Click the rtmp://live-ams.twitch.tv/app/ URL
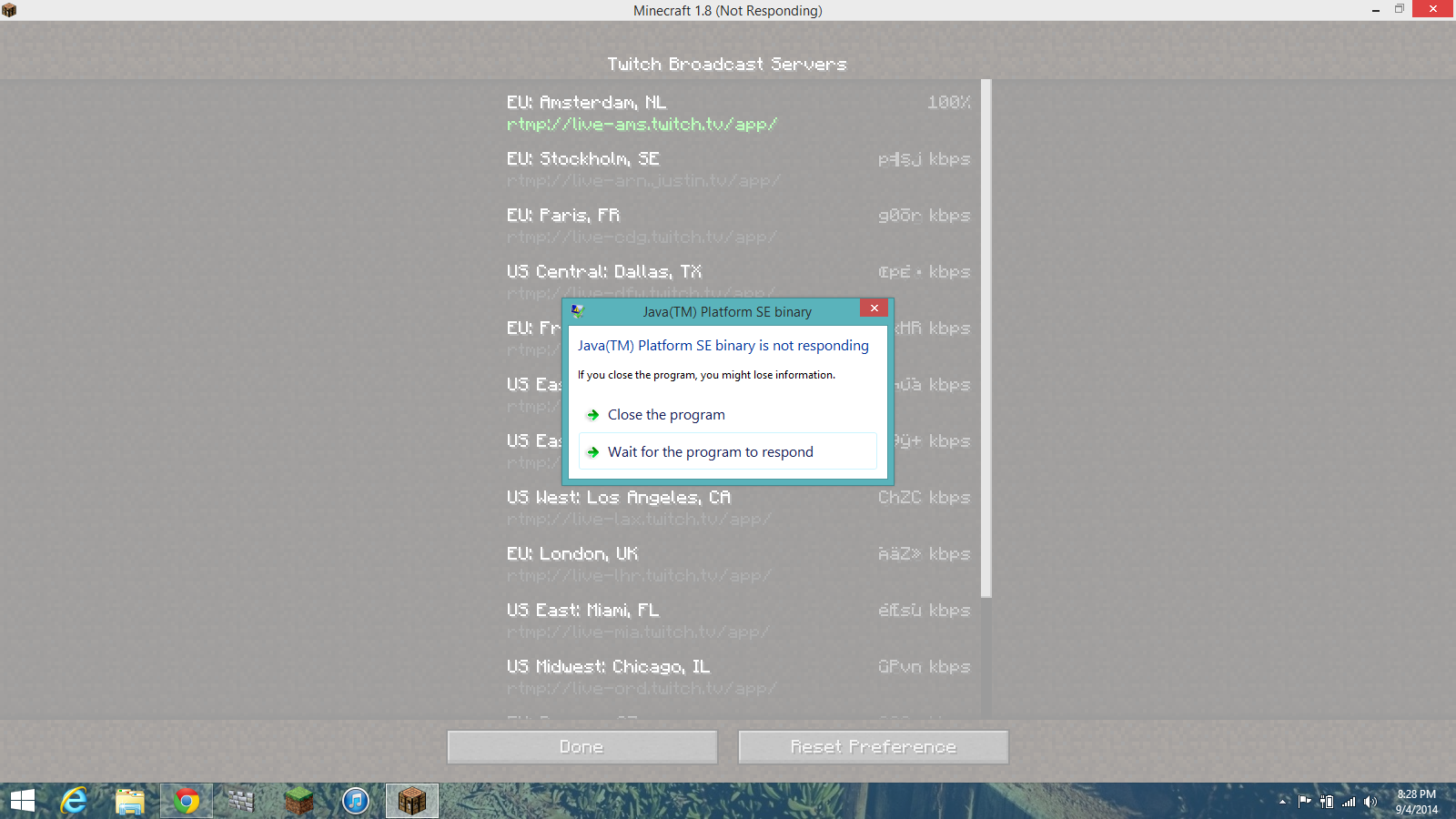The height and width of the screenshot is (819, 1456). pyautogui.click(x=642, y=125)
